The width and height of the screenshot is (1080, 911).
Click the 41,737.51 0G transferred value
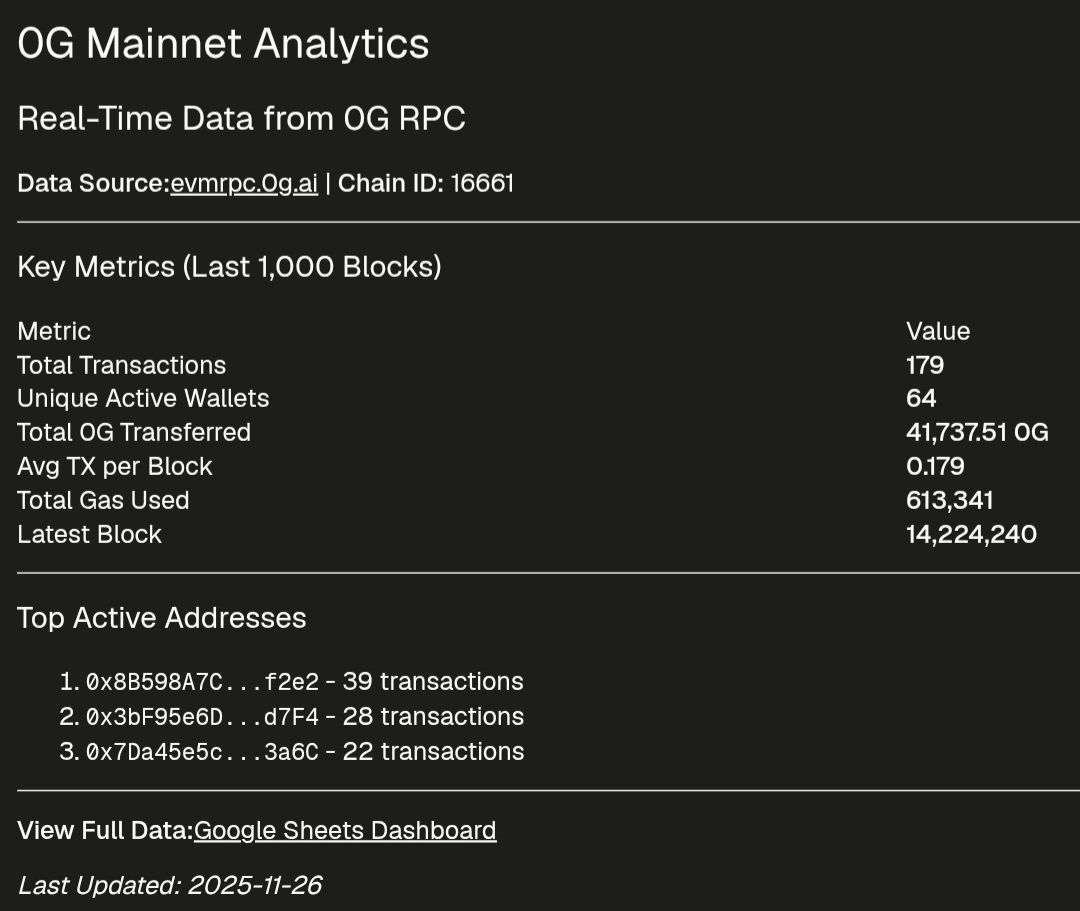pos(977,432)
